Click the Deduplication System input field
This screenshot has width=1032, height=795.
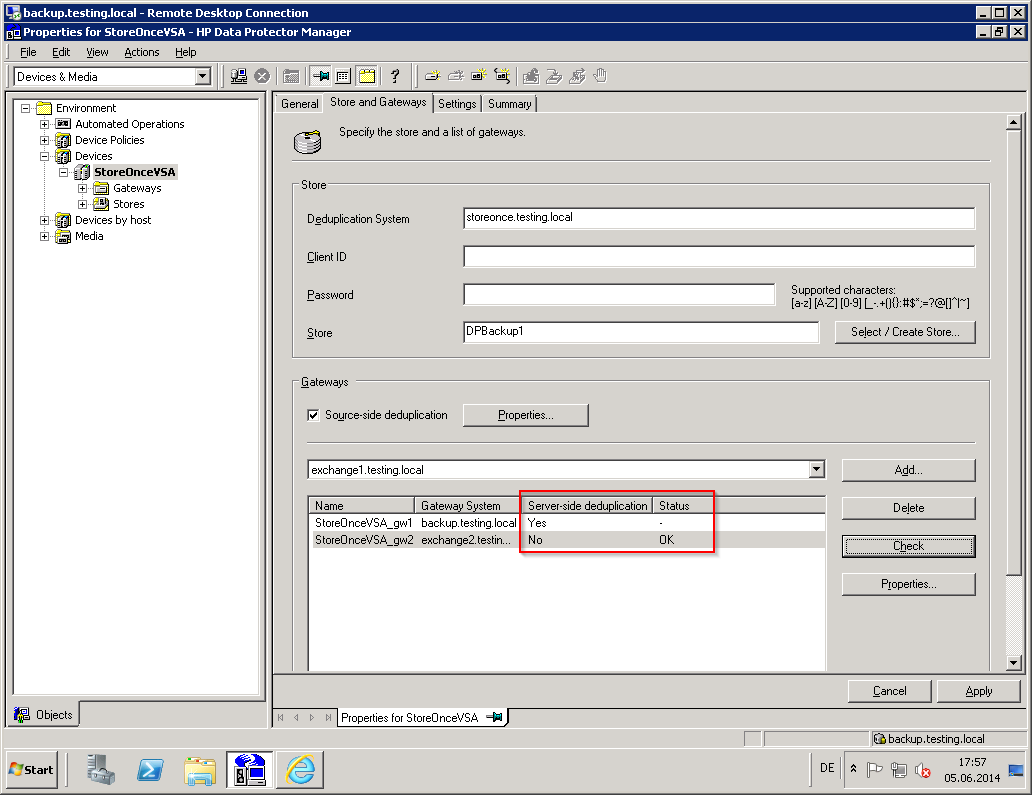719,218
